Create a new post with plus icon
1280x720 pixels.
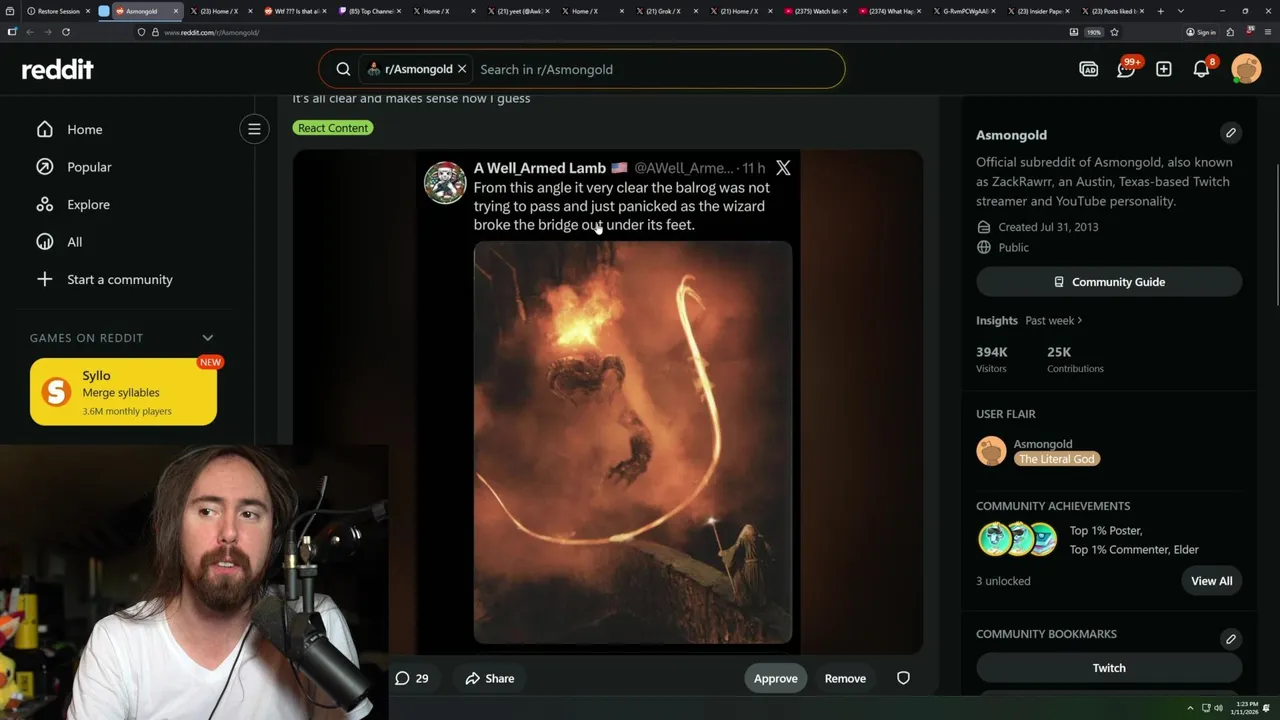click(x=1164, y=69)
